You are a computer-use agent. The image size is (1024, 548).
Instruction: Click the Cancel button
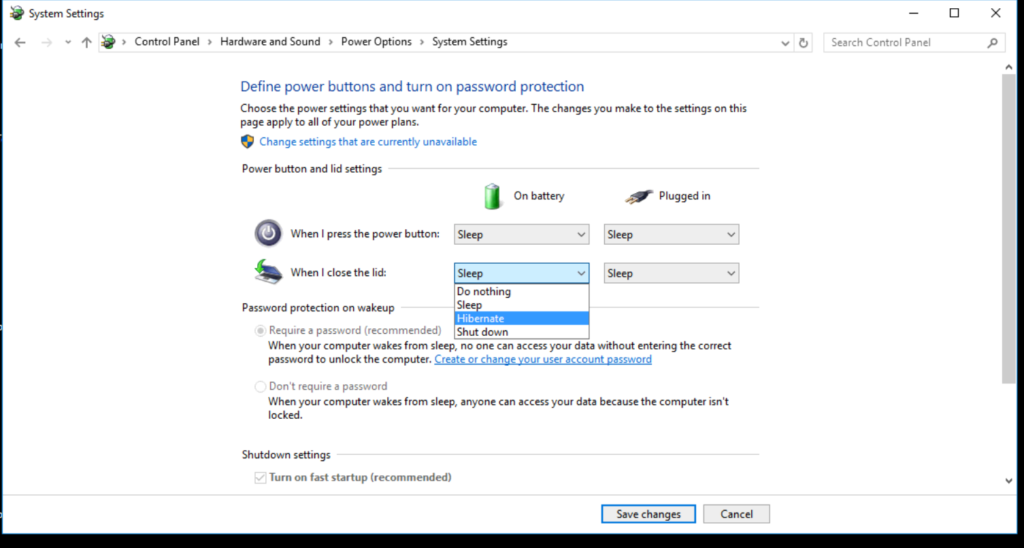pos(736,514)
